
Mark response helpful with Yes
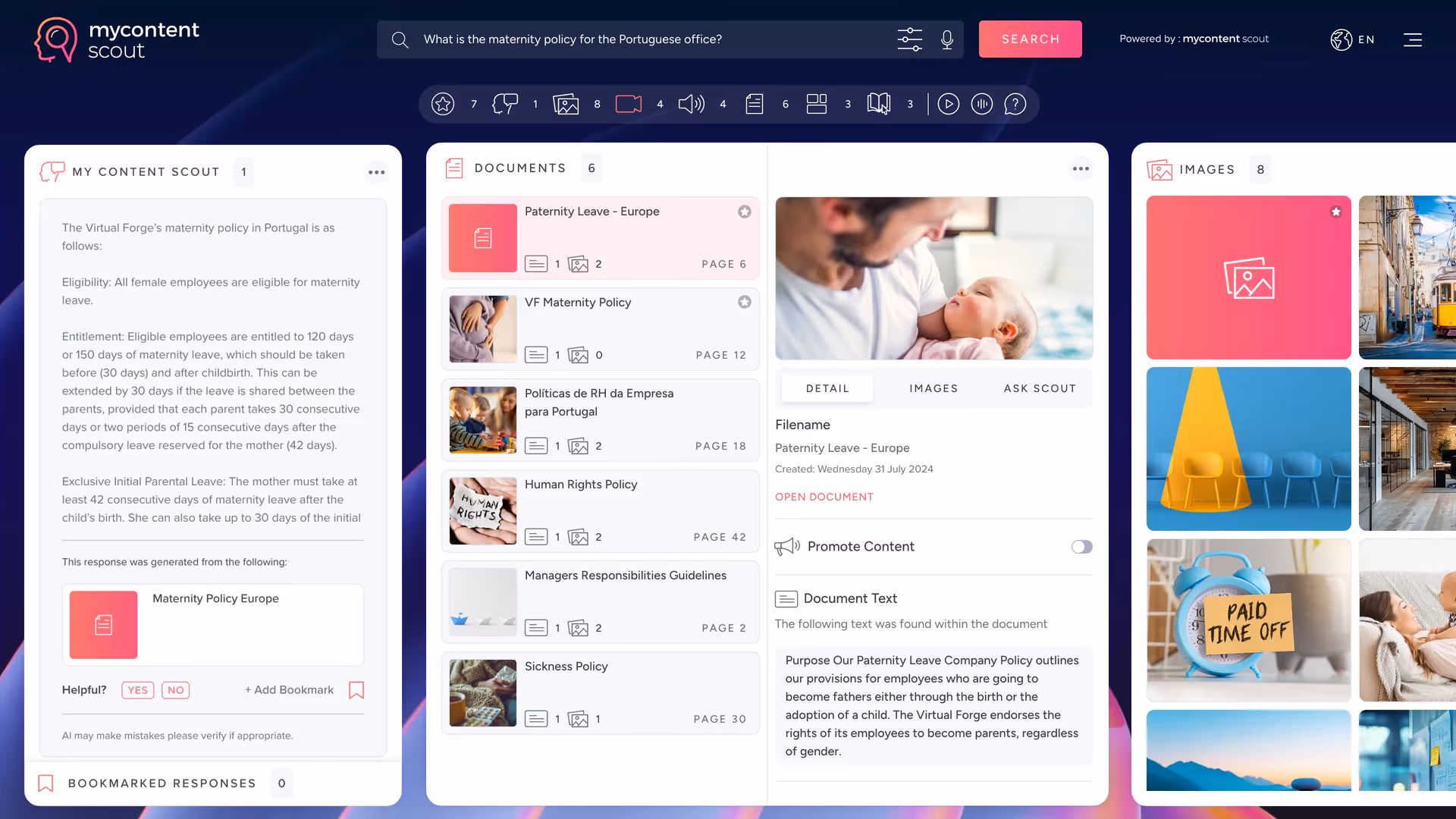pos(137,690)
